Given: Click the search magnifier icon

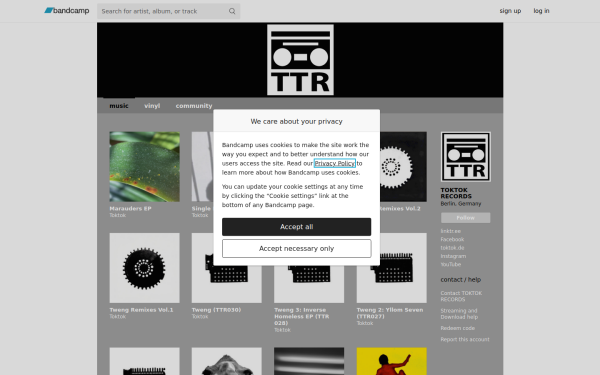Looking at the screenshot, I should (232, 11).
